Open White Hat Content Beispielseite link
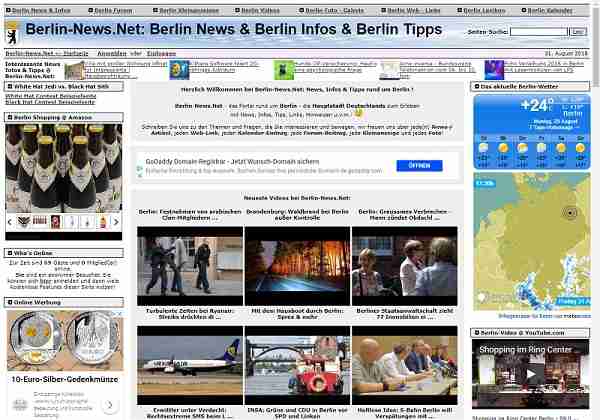The image size is (600, 420). [x=51, y=96]
